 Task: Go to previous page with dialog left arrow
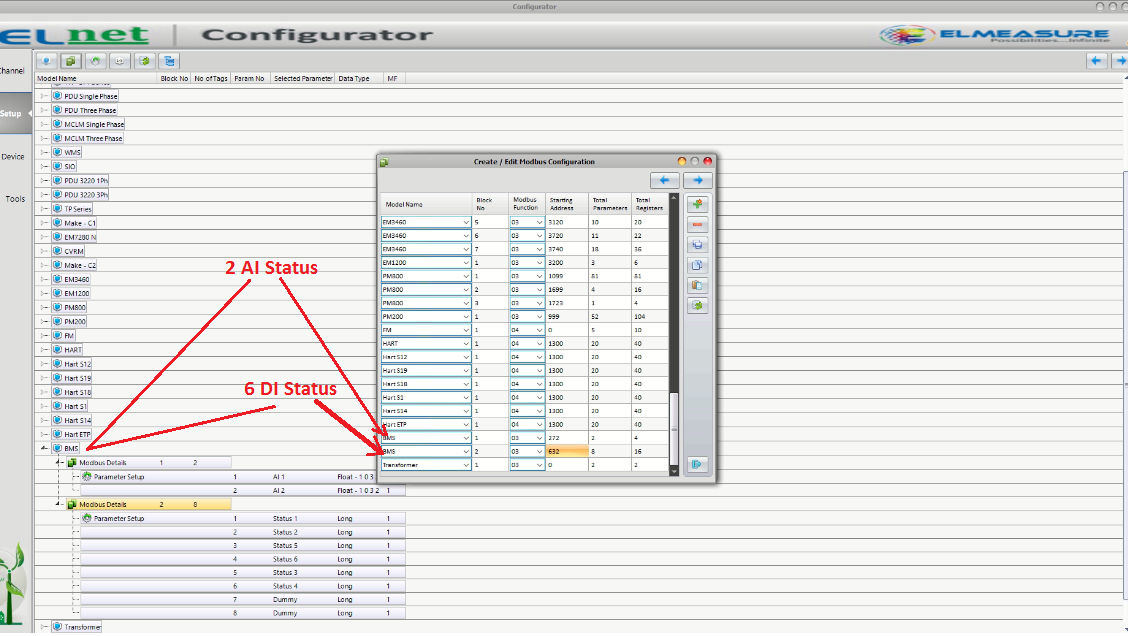tap(665, 181)
